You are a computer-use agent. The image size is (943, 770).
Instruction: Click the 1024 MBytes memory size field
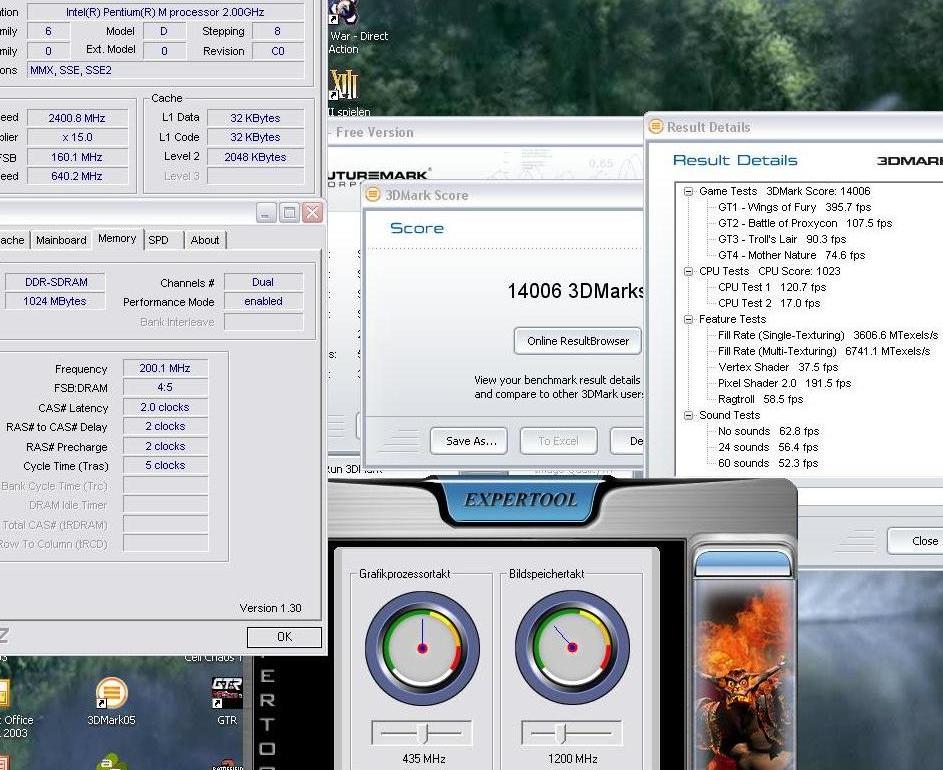(55, 301)
